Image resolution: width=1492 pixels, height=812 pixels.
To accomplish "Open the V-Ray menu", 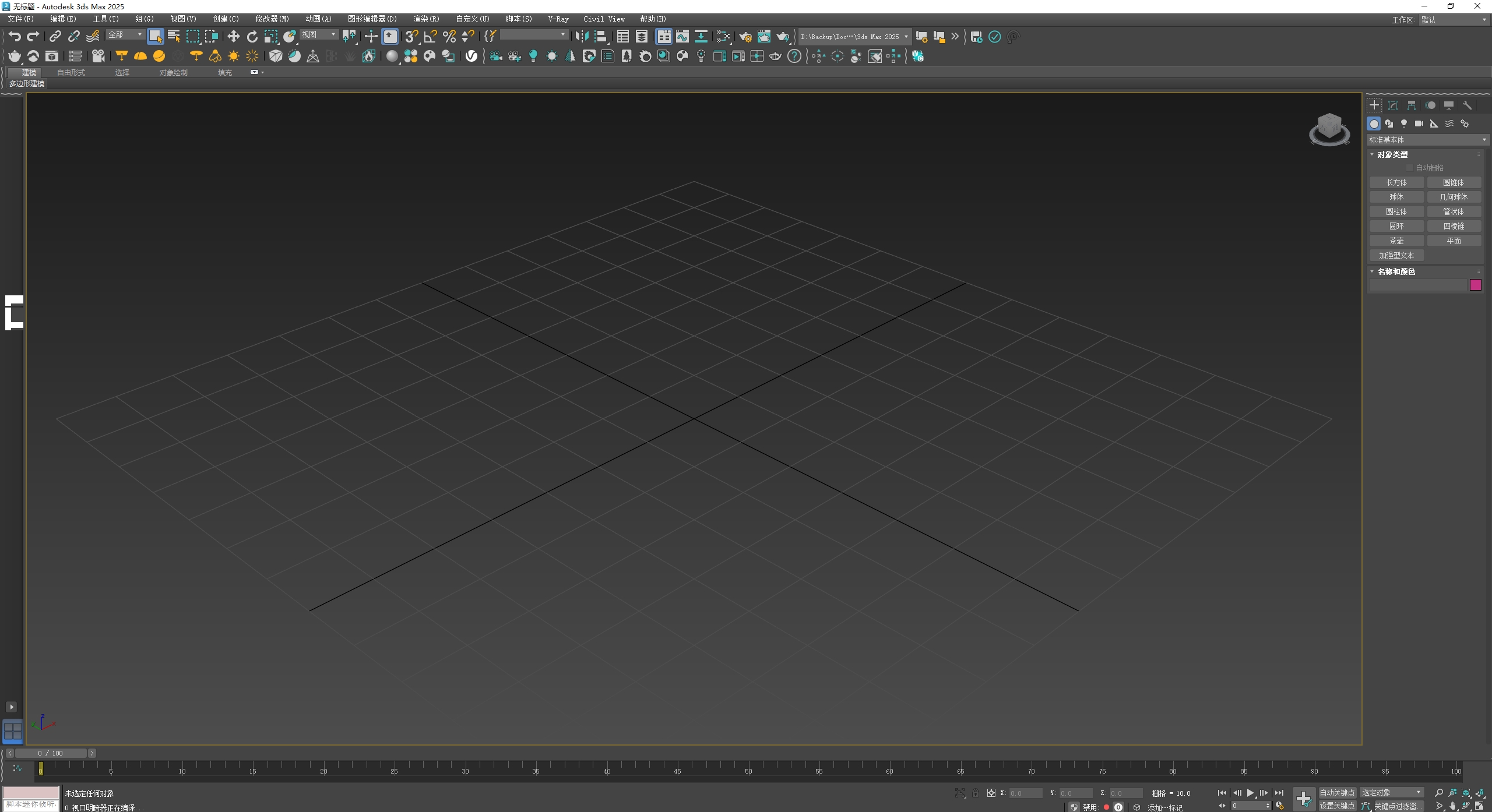I will tap(557, 19).
